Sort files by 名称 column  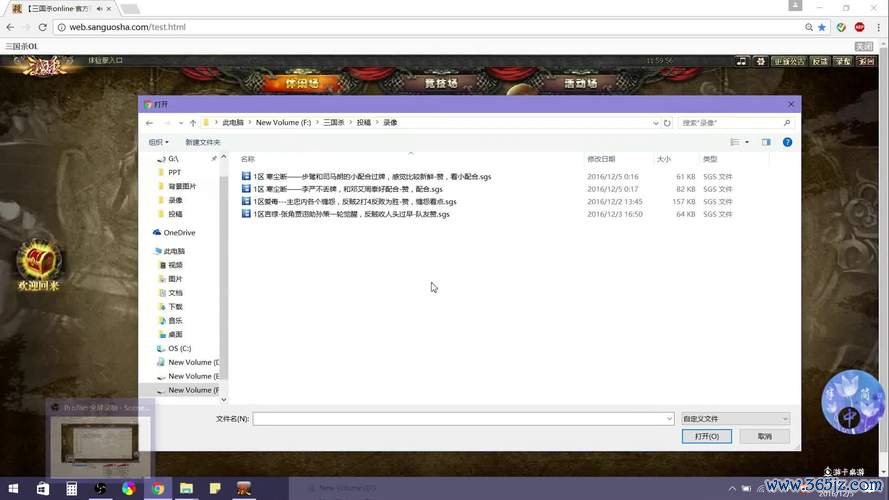coord(248,159)
